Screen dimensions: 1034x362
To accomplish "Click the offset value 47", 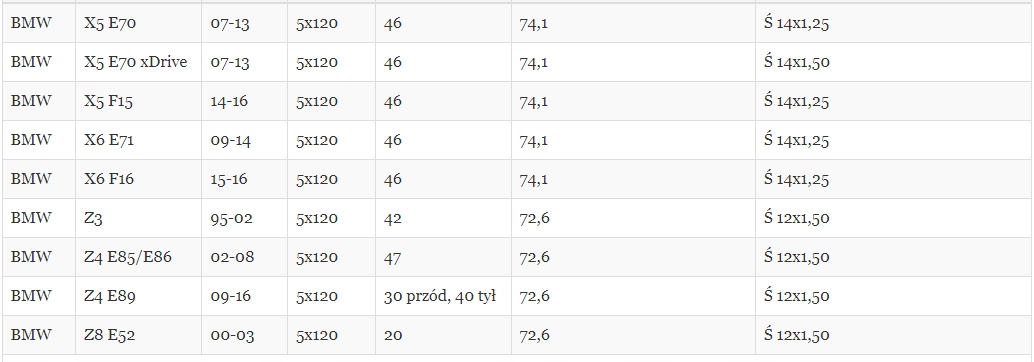I will [392, 256].
